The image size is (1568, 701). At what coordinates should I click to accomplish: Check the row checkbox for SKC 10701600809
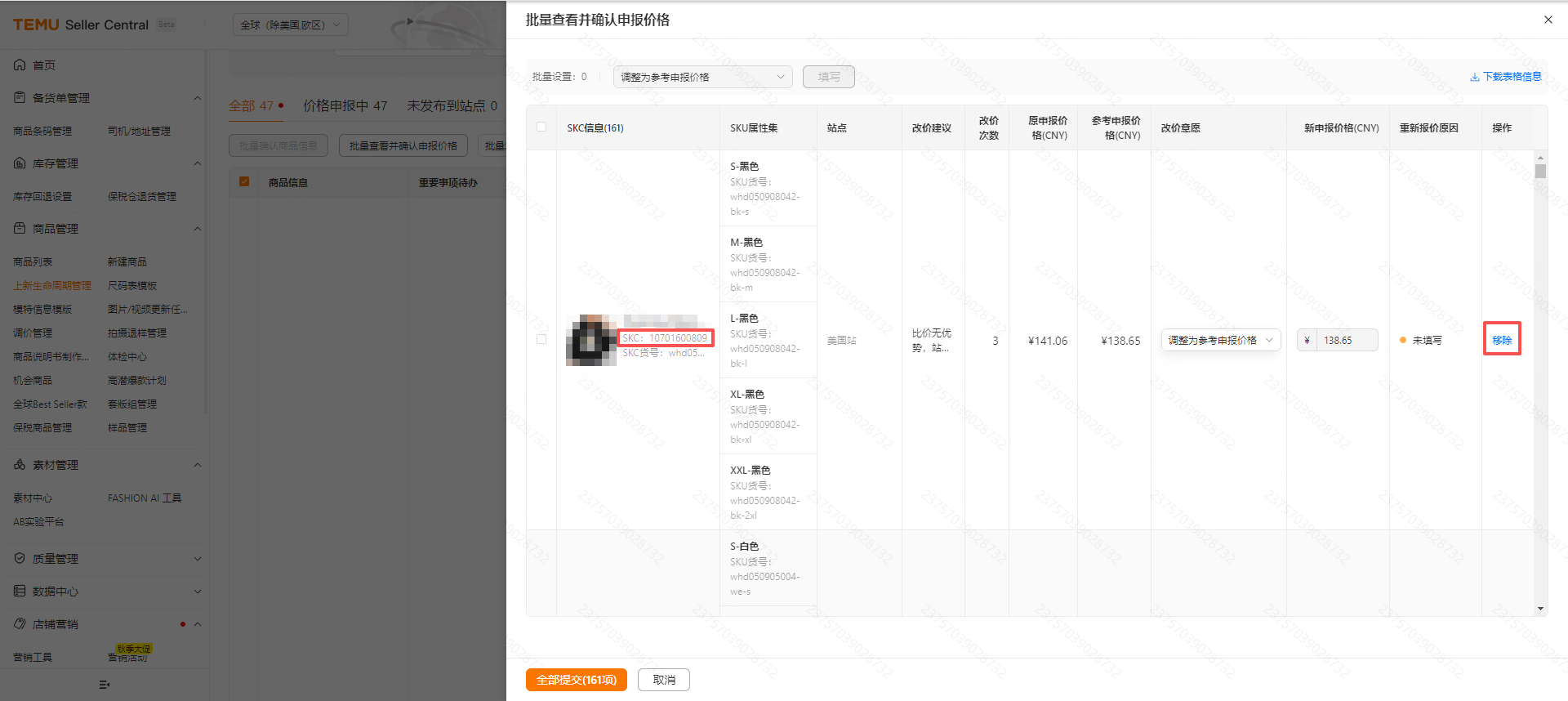(541, 340)
